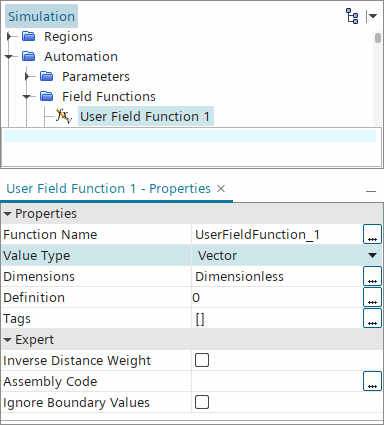Click the Parameters folder icon

[x=47, y=76]
